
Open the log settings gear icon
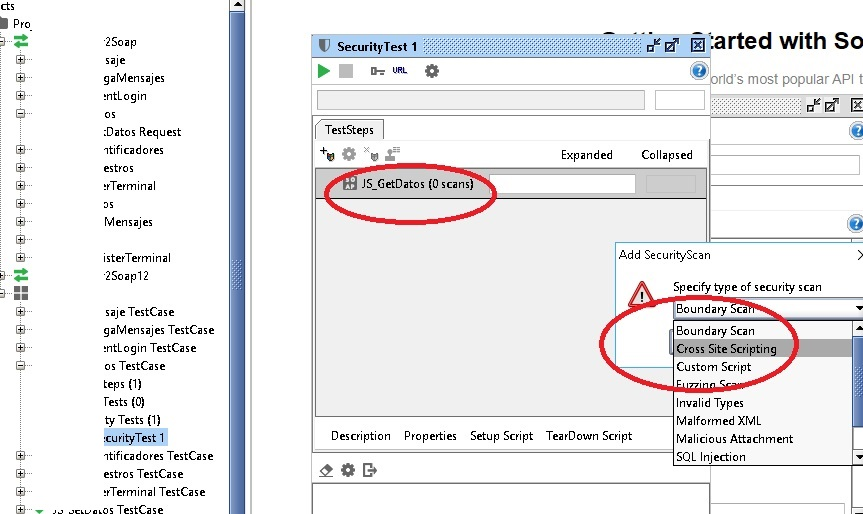click(348, 470)
